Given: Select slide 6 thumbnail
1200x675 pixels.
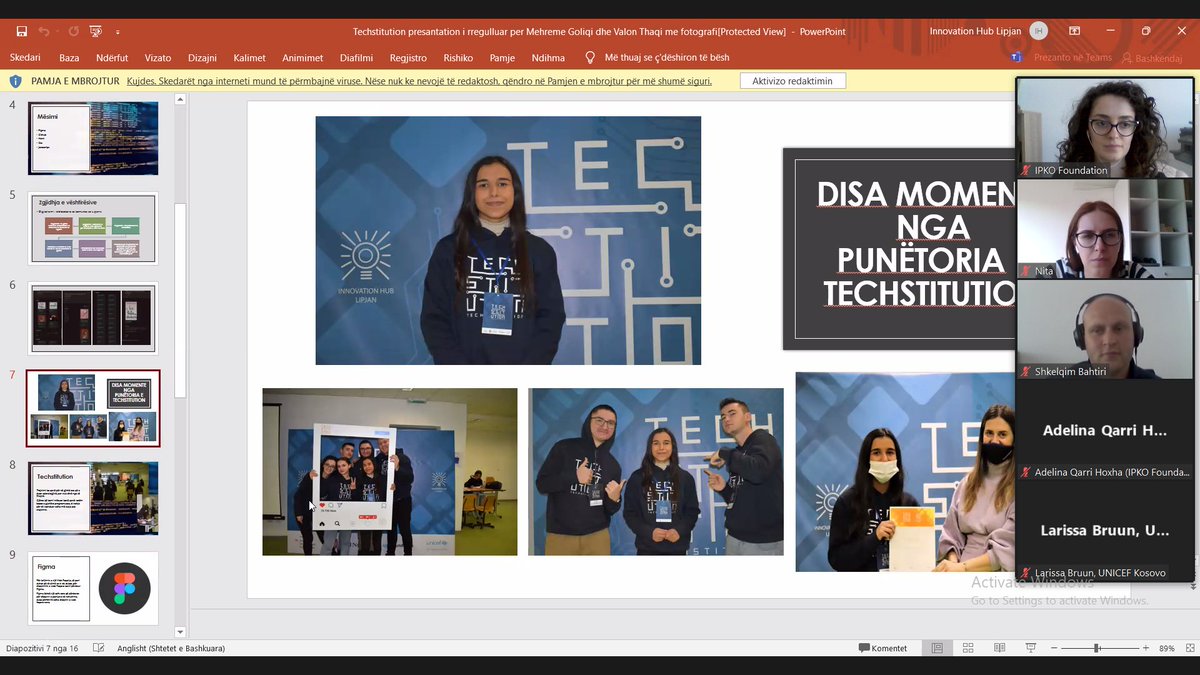Looking at the screenshot, I should [93, 318].
